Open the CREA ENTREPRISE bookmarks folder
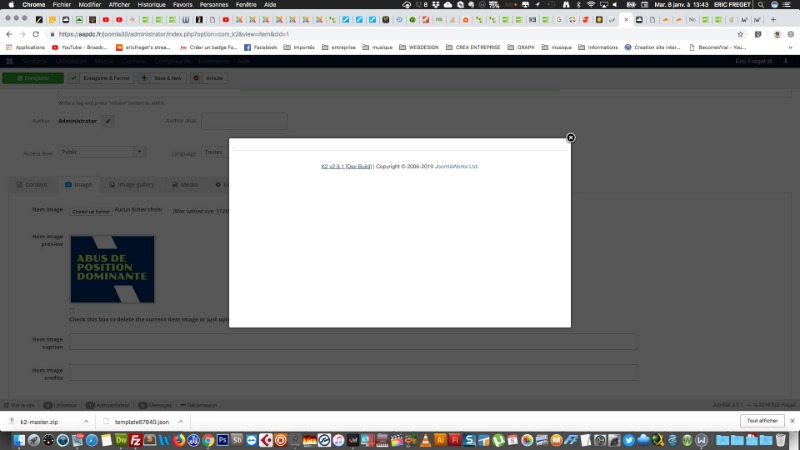800x450 pixels. [x=473, y=47]
